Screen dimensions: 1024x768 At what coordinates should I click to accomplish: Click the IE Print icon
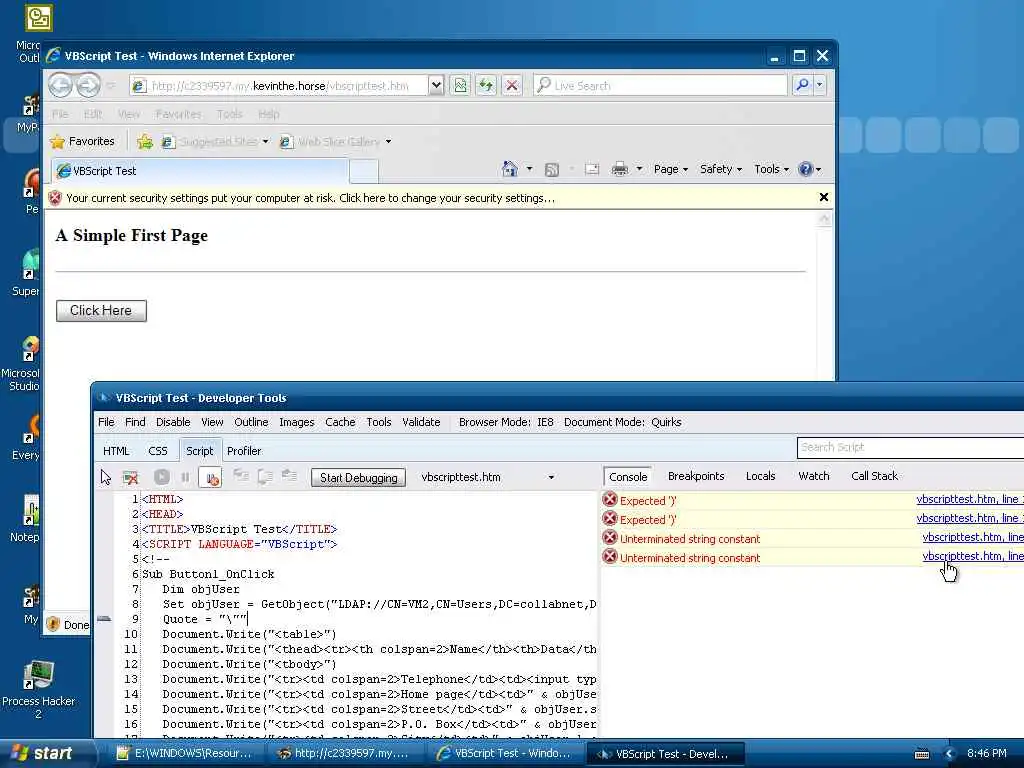(620, 169)
